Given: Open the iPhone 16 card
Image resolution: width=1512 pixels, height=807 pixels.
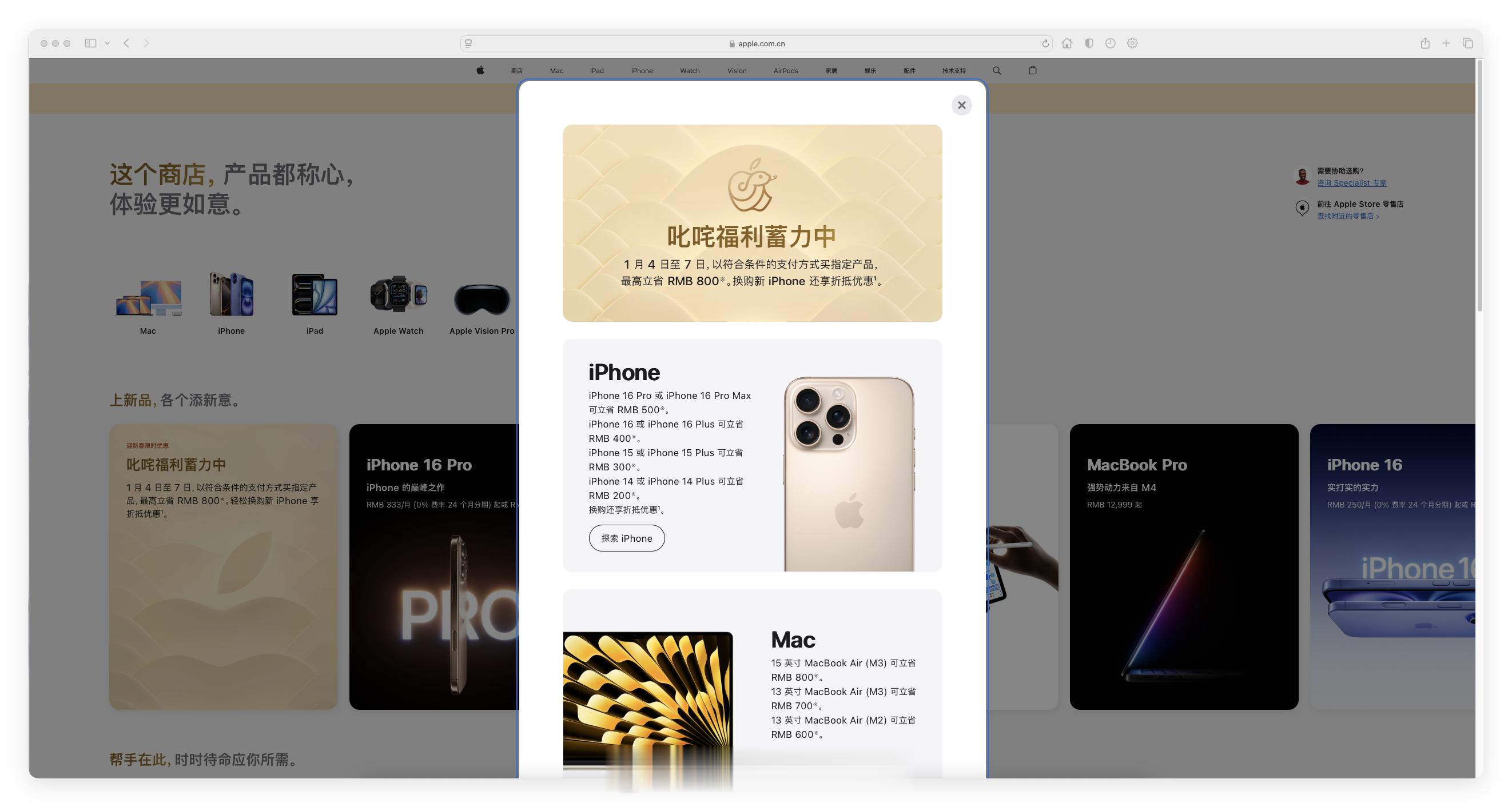Looking at the screenshot, I should click(1392, 566).
